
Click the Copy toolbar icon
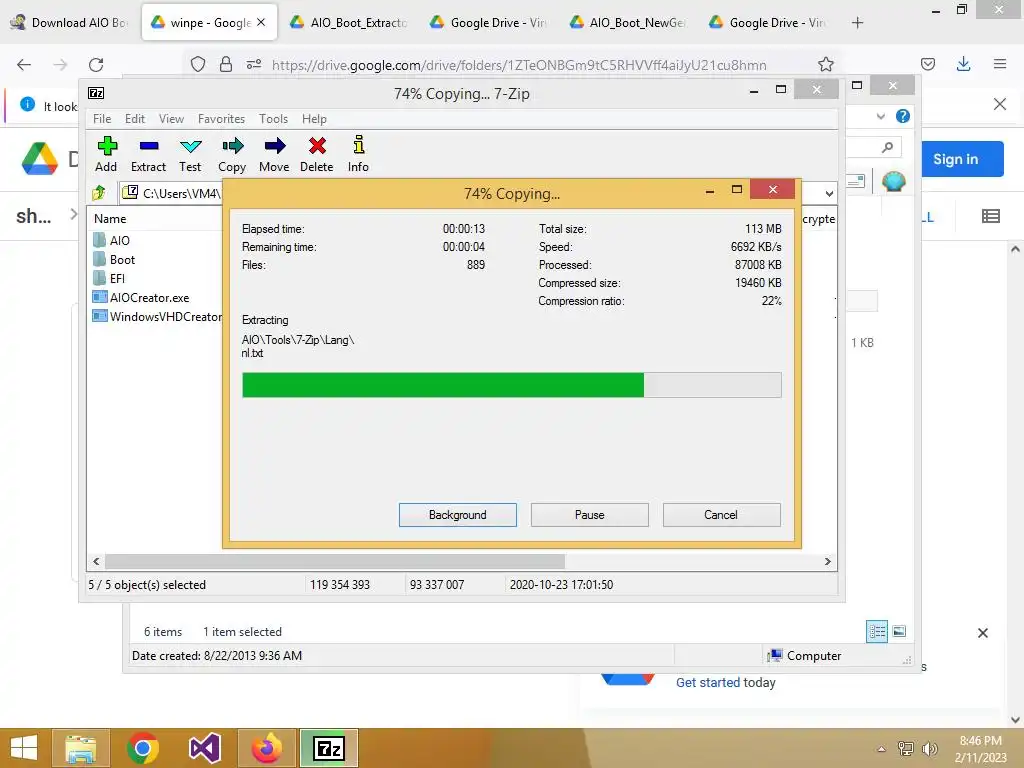232,154
